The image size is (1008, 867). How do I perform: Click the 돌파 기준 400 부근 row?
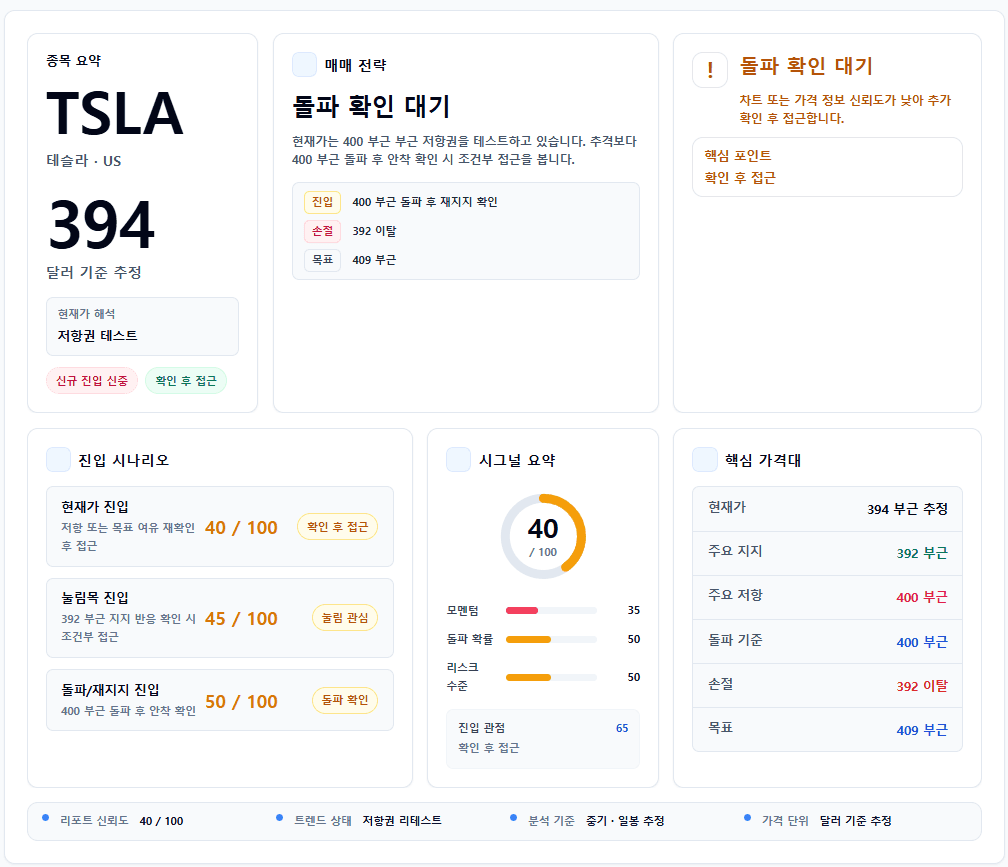click(x=827, y=641)
